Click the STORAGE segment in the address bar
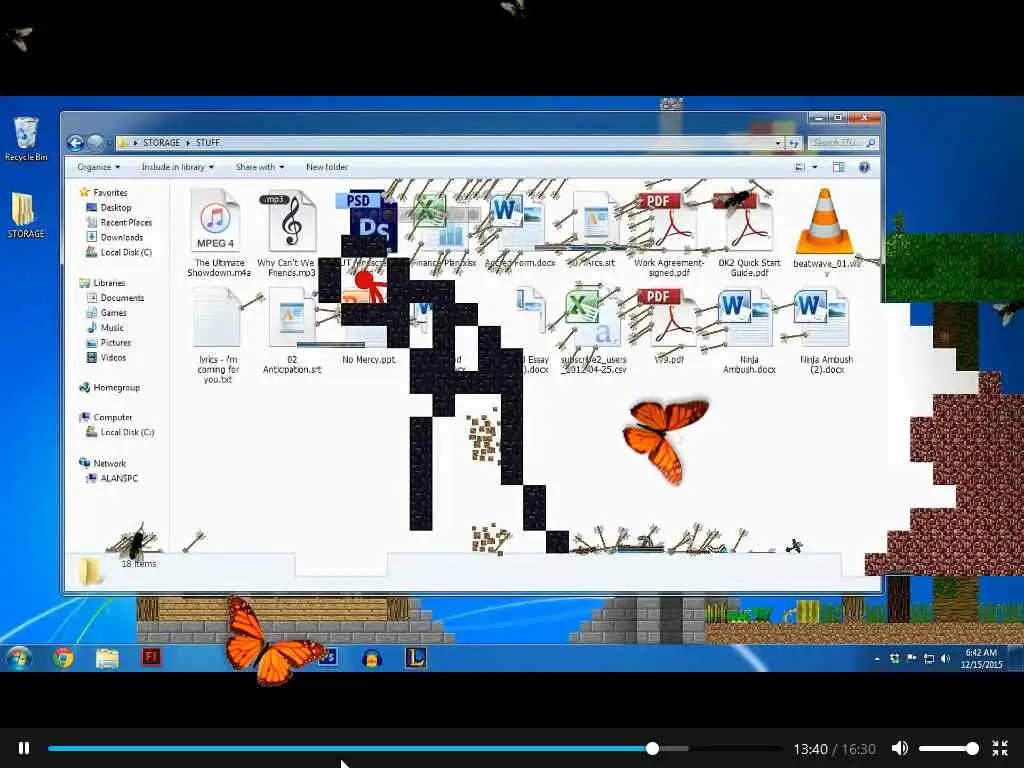The width and height of the screenshot is (1024, 768). 161,142
